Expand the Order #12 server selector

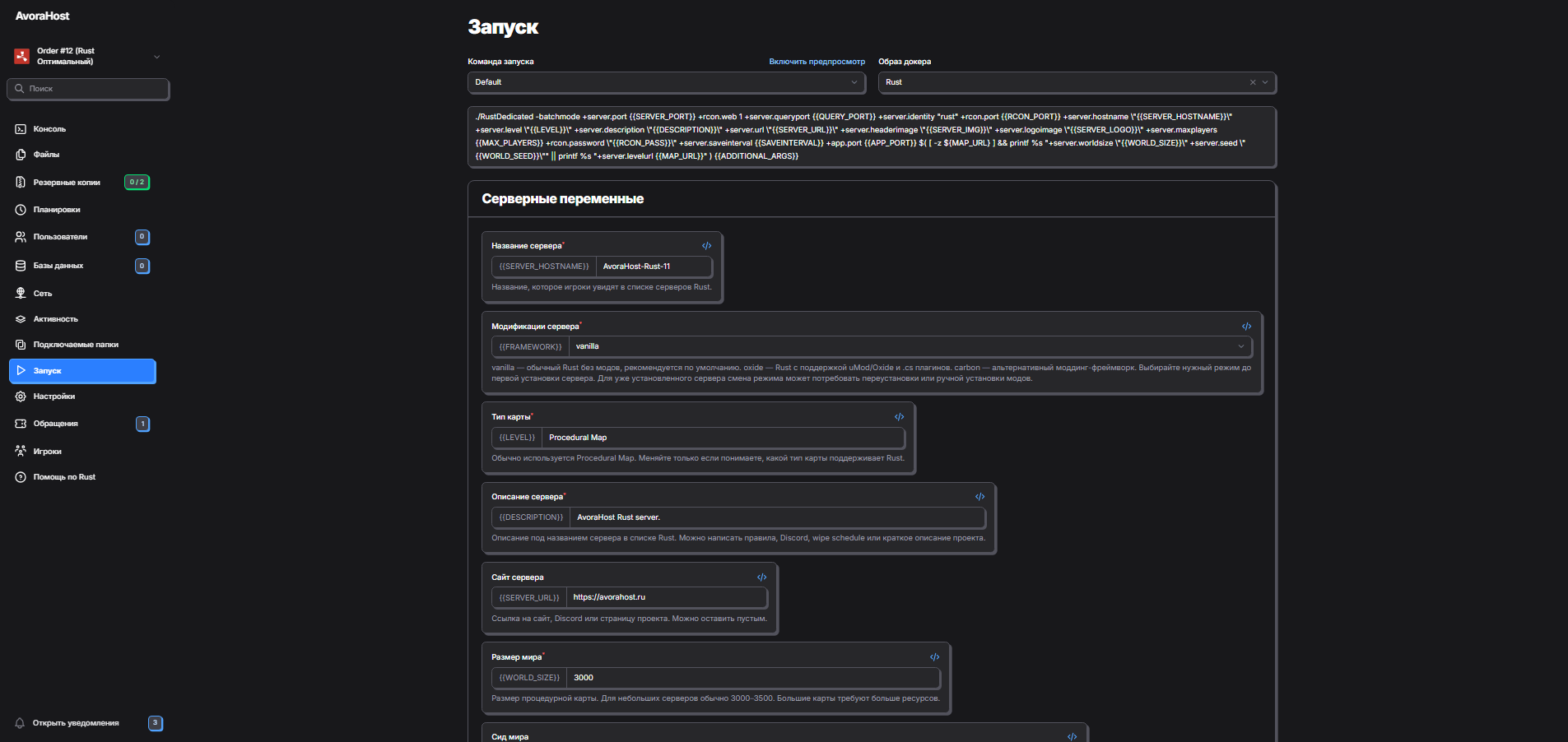tap(156, 57)
